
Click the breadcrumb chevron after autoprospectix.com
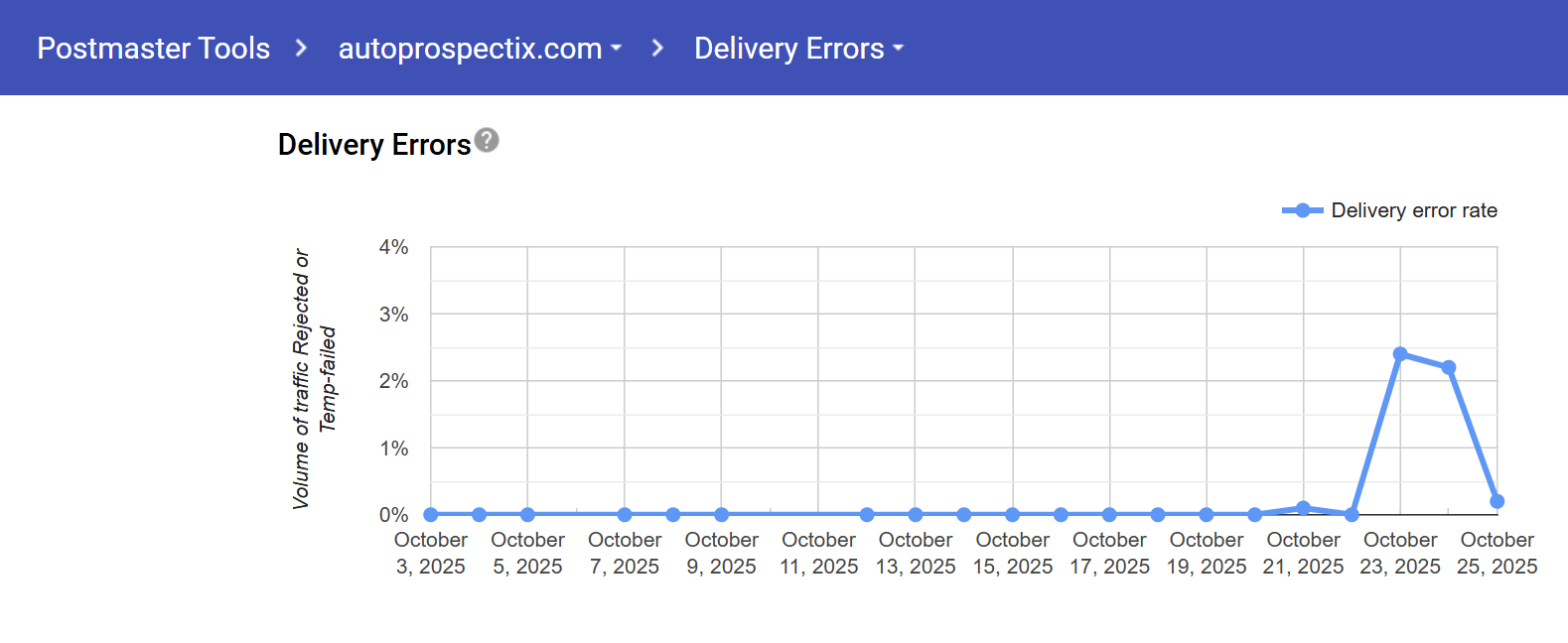[656, 48]
